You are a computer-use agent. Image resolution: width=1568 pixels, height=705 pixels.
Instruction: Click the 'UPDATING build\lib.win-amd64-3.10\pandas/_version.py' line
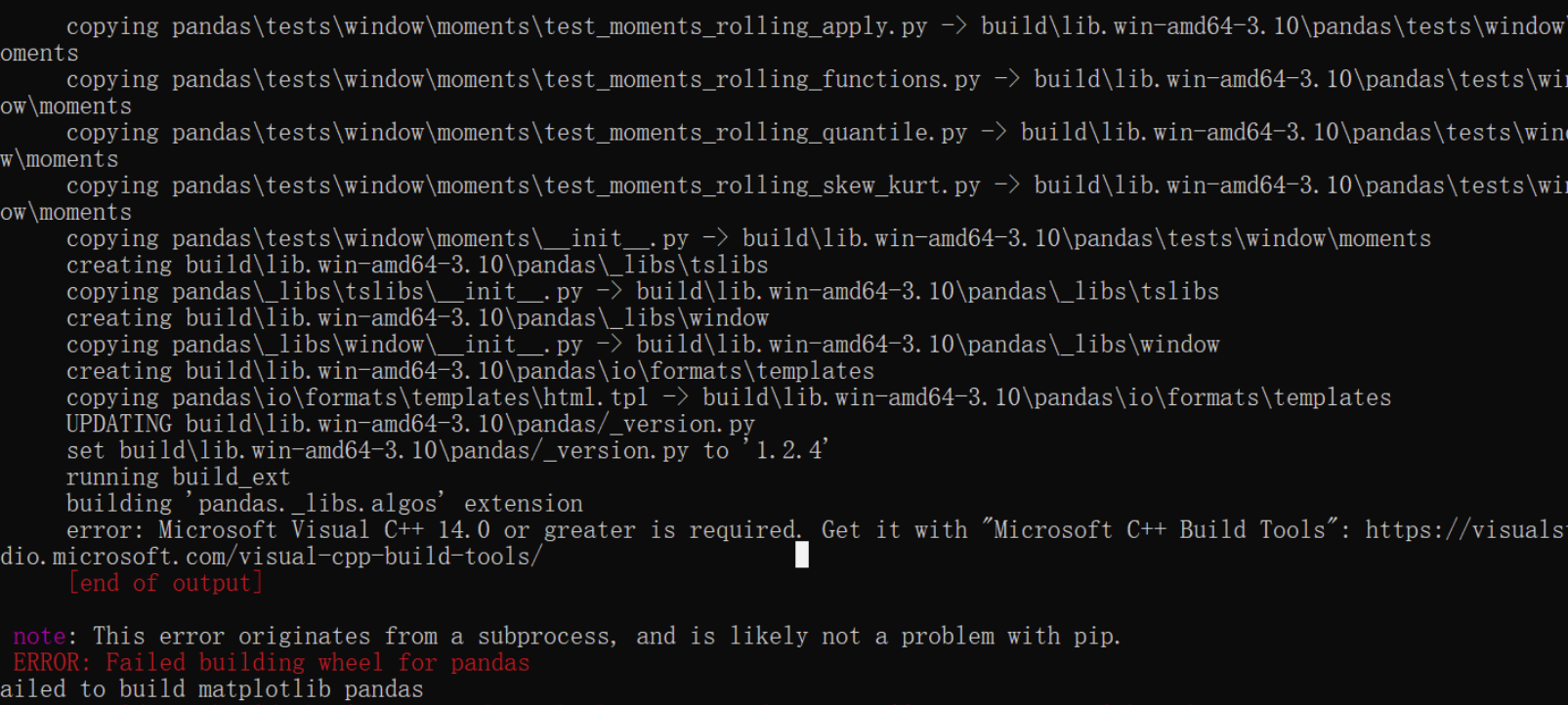tap(410, 424)
